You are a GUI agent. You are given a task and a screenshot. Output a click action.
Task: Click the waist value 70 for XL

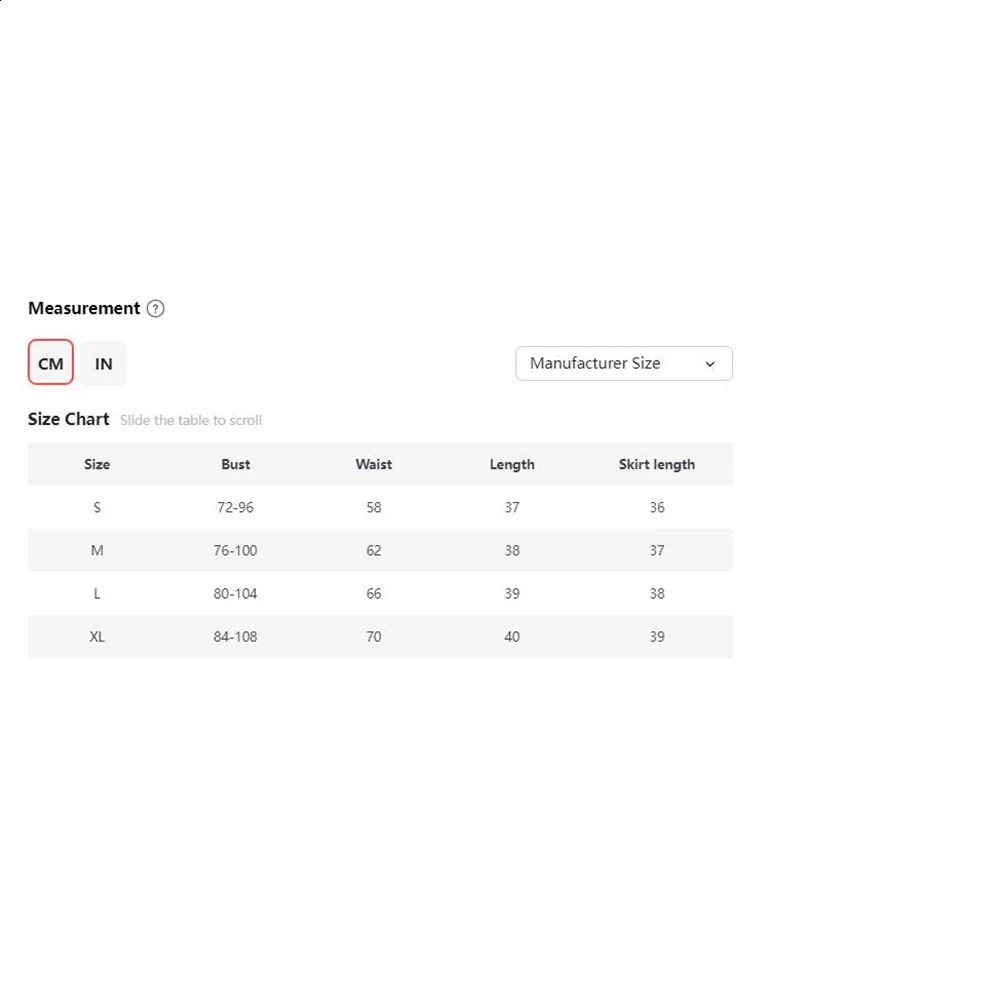(x=374, y=636)
